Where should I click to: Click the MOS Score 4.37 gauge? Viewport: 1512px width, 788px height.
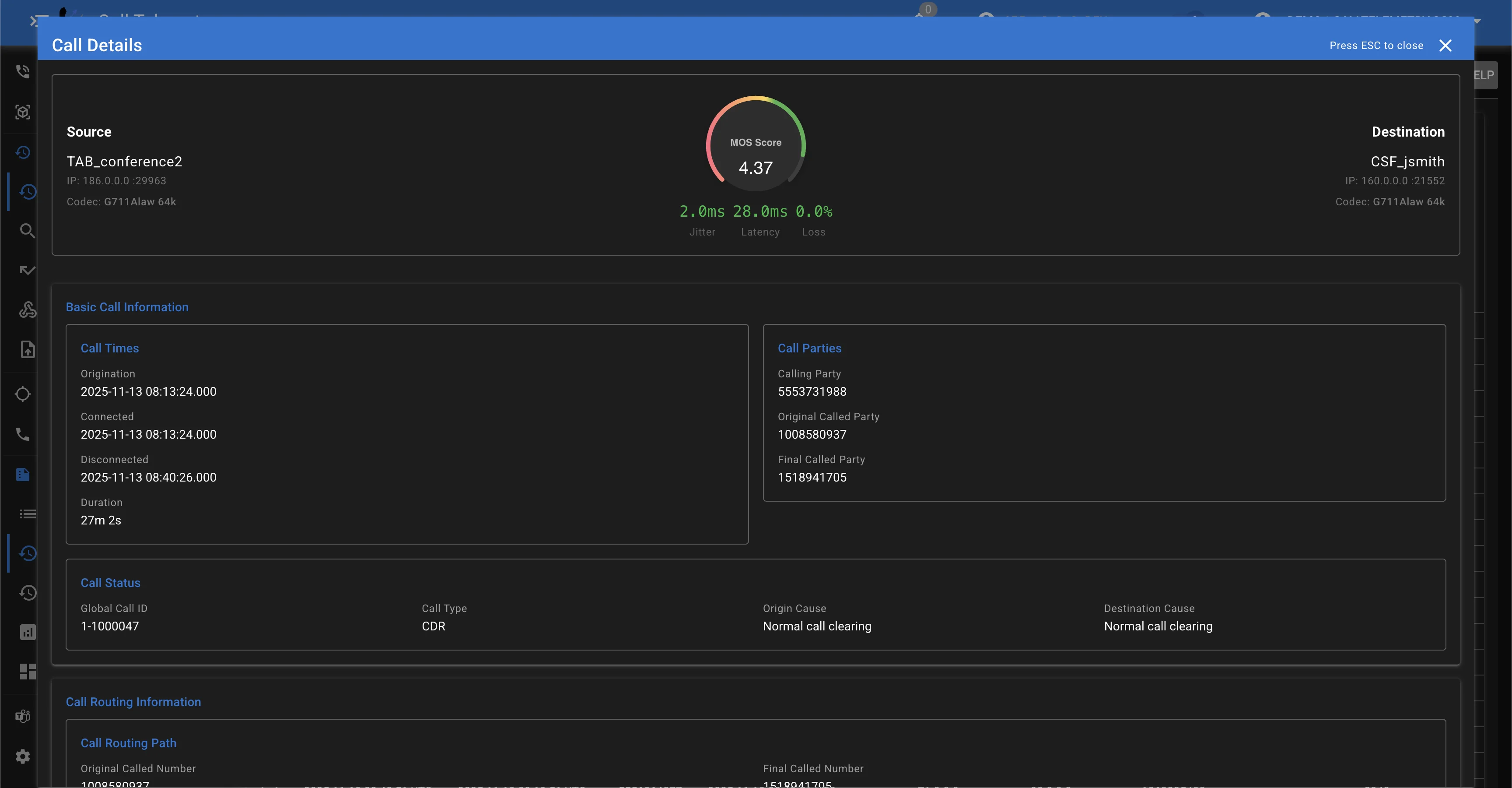[x=756, y=144]
